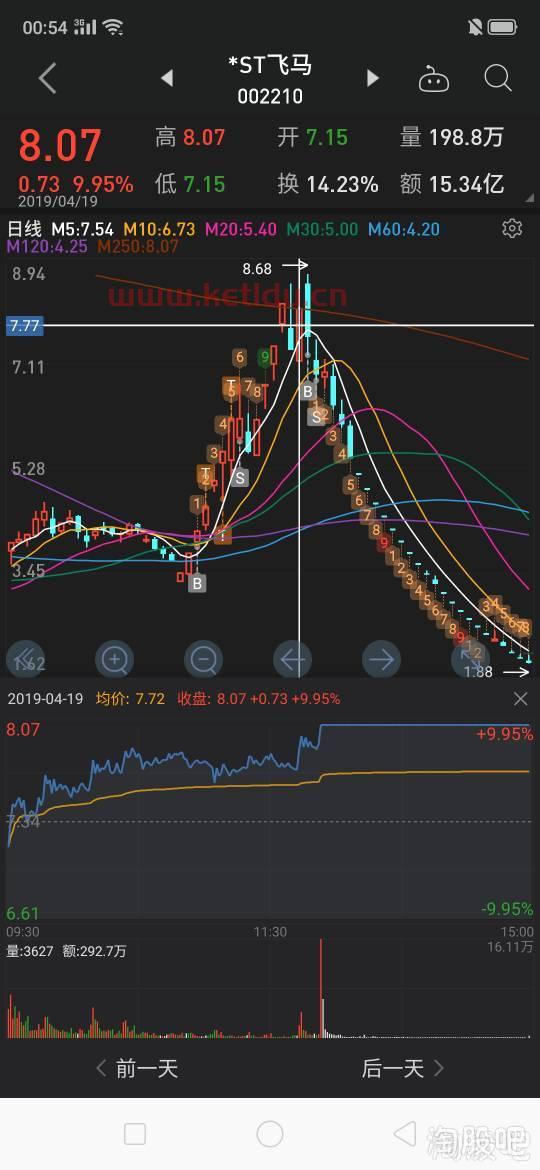The image size is (540, 1170).
Task: Tap the Android home circle button
Action: pos(269,1134)
